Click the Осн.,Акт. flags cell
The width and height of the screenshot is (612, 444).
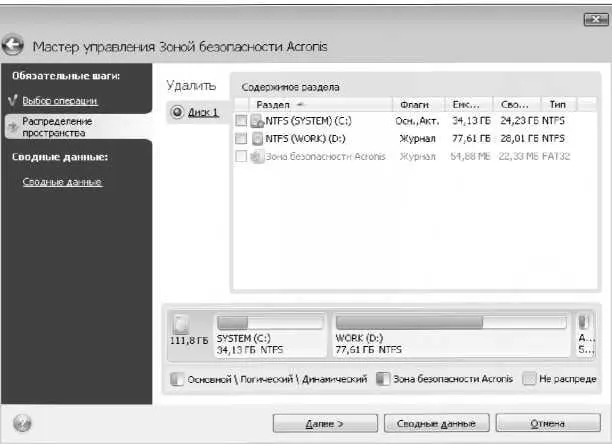417,121
